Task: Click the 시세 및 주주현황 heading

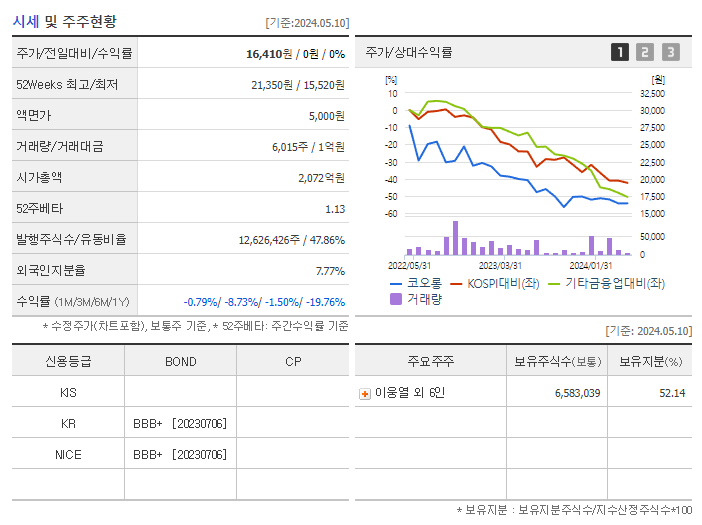Action: [64, 21]
